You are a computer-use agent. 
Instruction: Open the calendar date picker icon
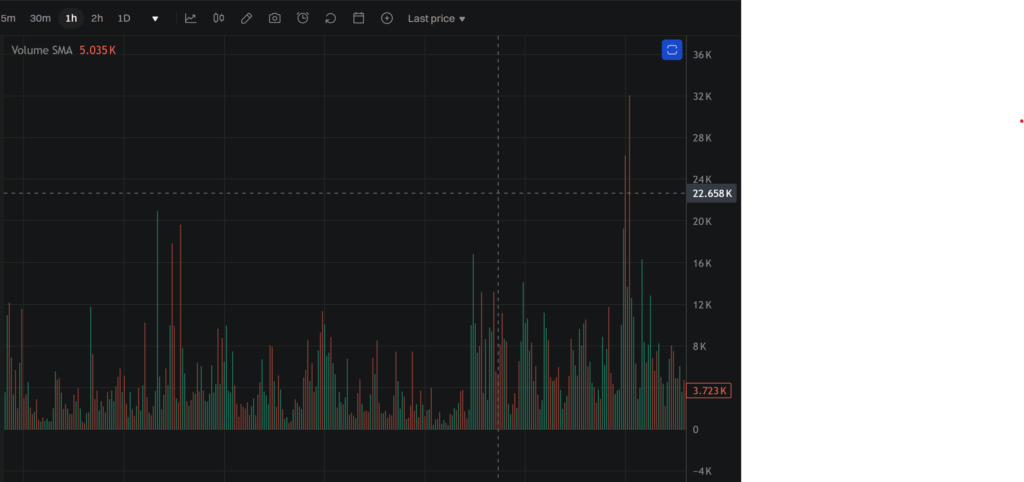pos(358,18)
